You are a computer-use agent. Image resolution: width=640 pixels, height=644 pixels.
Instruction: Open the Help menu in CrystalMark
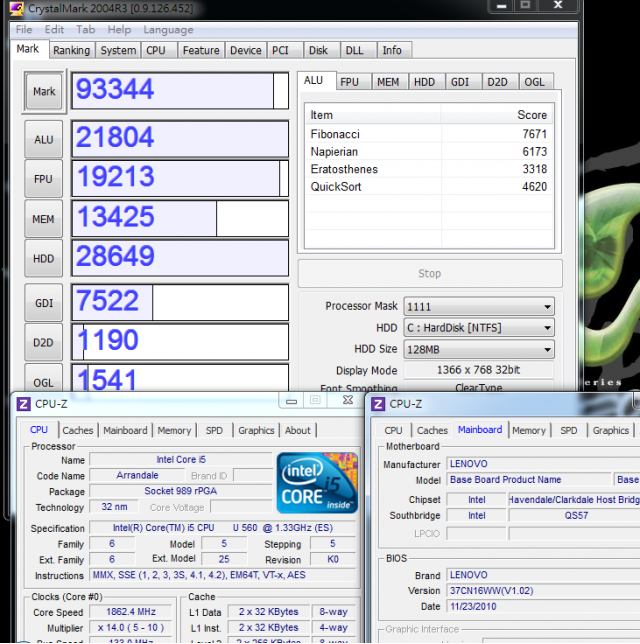119,30
